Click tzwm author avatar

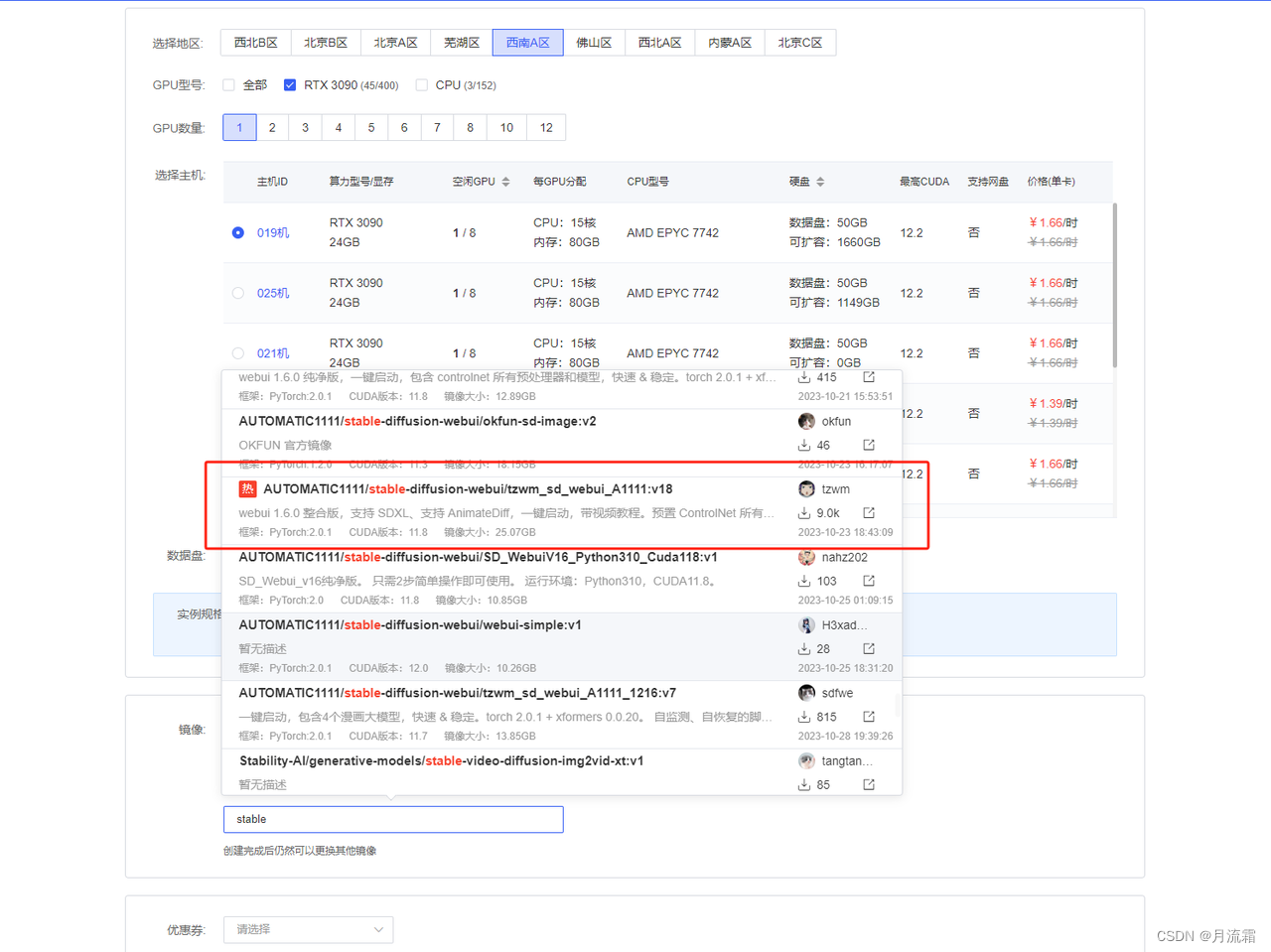[x=806, y=489]
